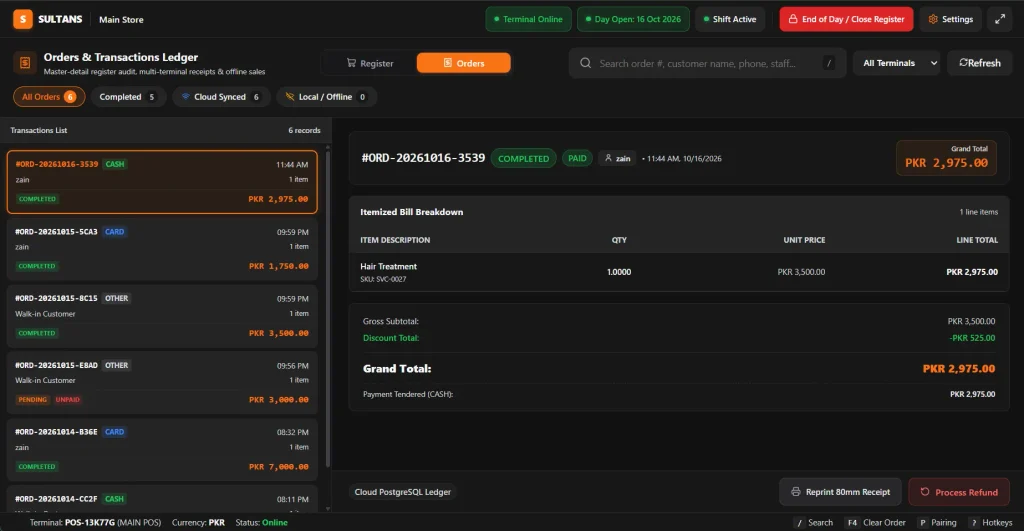The height and width of the screenshot is (531, 1024).
Task: Click Gross Subtotal PKR 3,500.00 value
Action: (971, 321)
